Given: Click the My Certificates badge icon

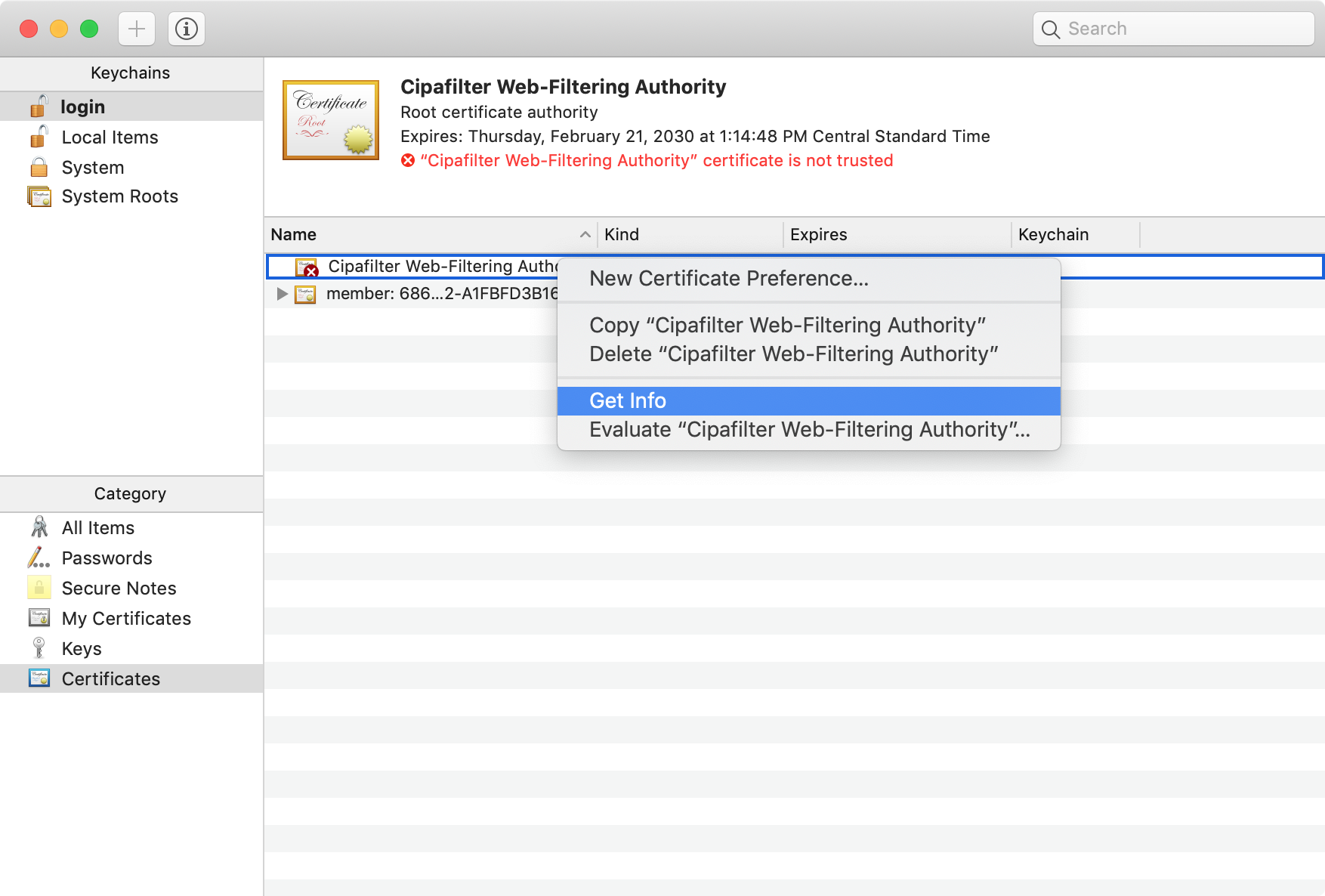Looking at the screenshot, I should tap(39, 618).
